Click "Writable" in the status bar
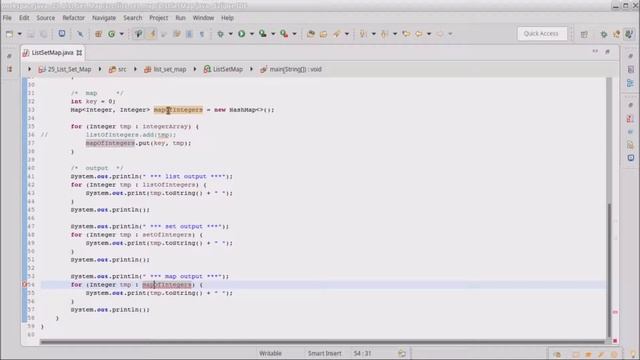The width and height of the screenshot is (640, 360). [270, 353]
